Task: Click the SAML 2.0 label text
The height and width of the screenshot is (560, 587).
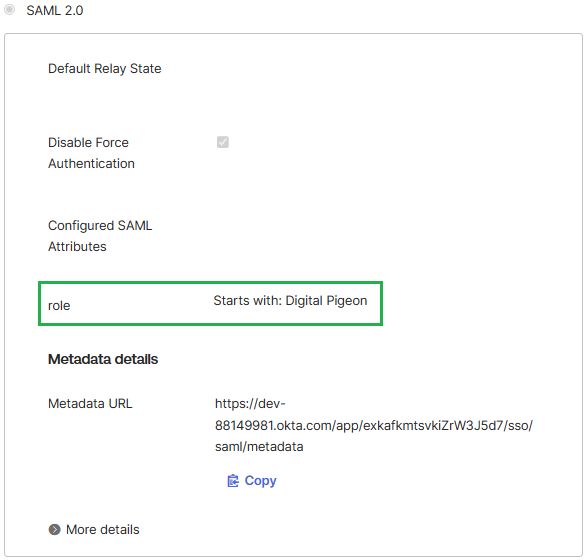Action: click(x=55, y=10)
